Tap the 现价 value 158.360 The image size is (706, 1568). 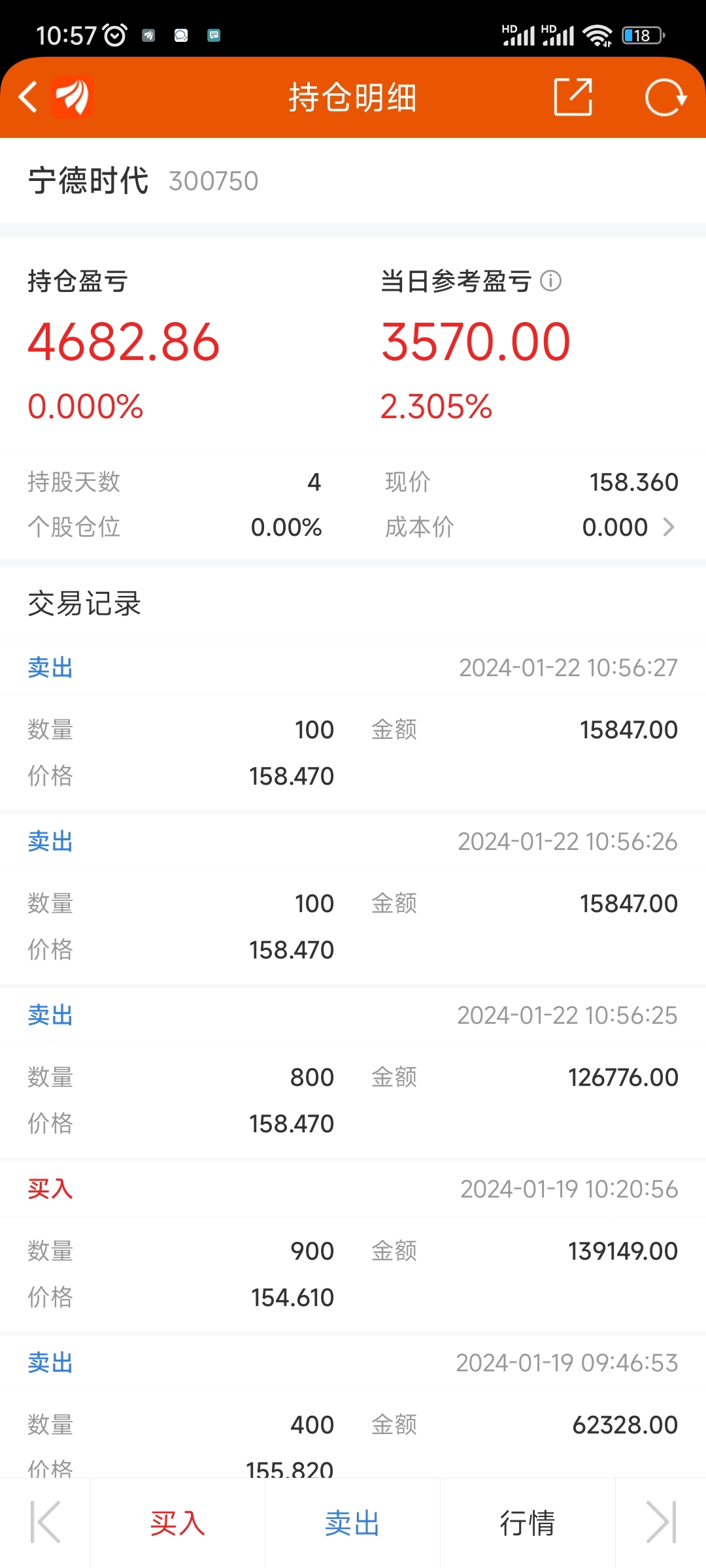coord(633,482)
